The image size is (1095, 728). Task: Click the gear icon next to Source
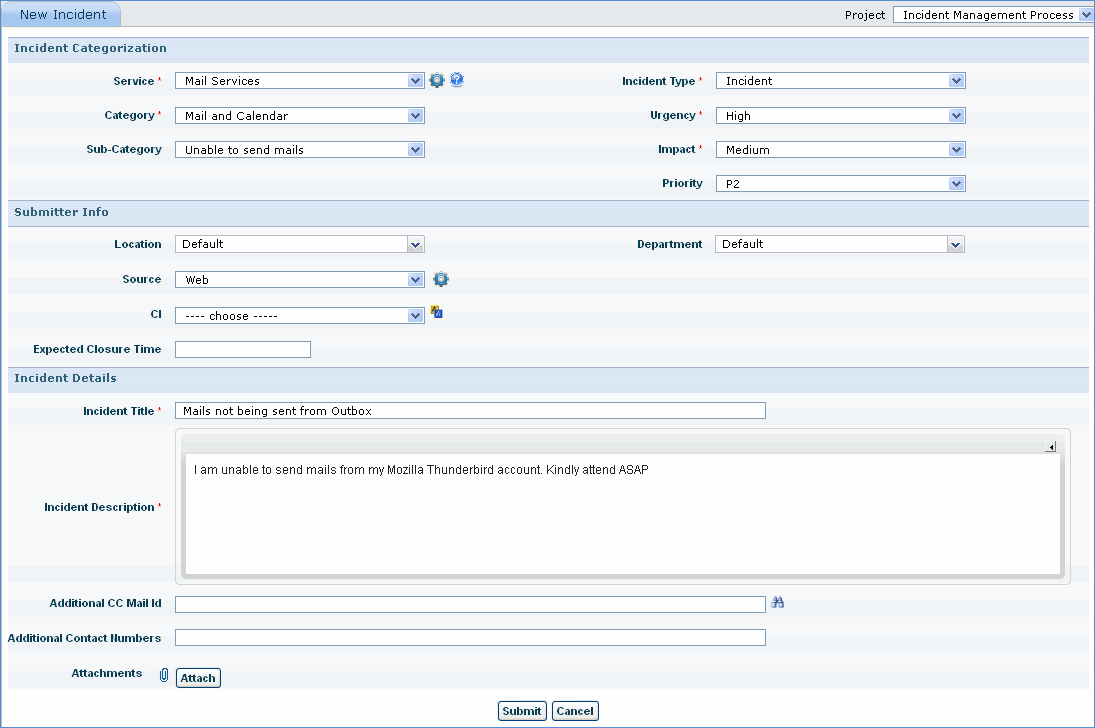point(441,280)
